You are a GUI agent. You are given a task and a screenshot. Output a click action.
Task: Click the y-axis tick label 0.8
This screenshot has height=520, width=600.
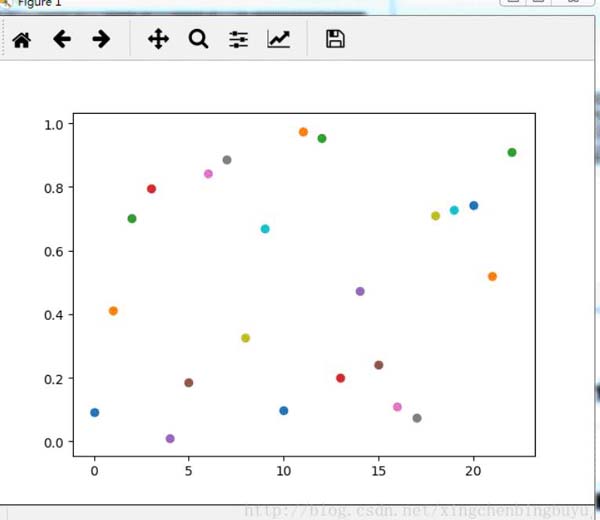tap(54, 188)
